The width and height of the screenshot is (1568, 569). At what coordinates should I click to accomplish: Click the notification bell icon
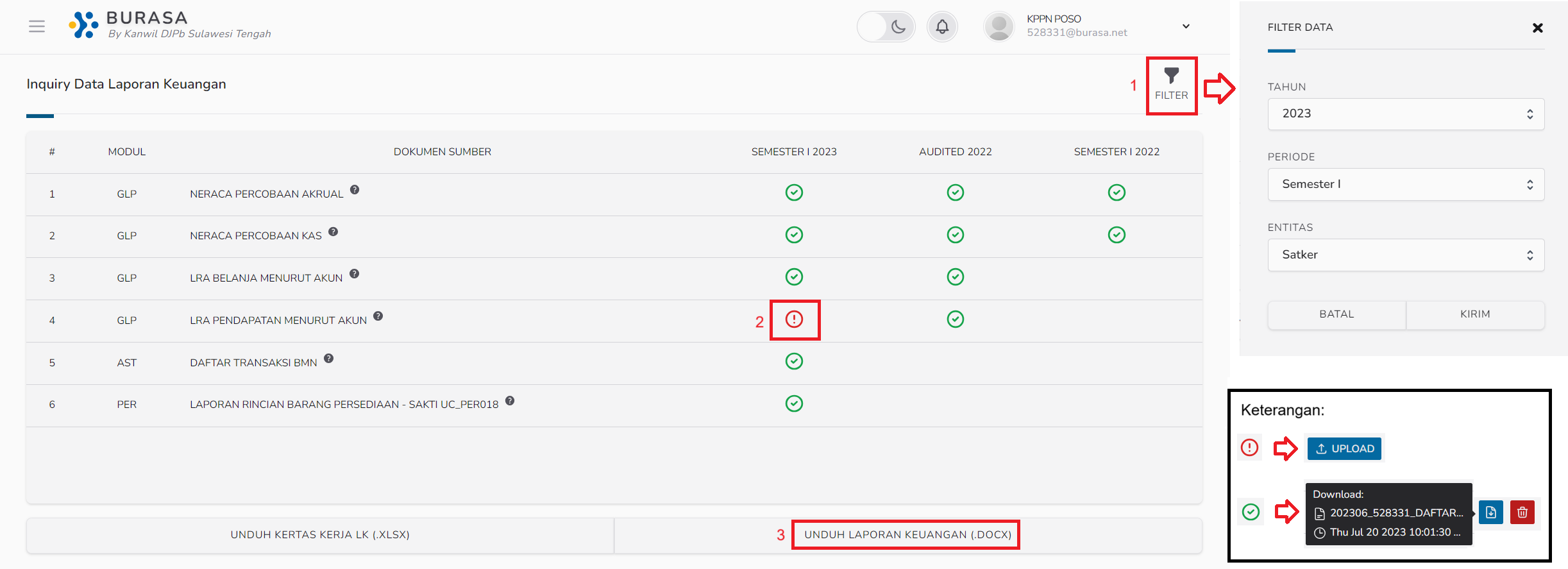(x=941, y=27)
